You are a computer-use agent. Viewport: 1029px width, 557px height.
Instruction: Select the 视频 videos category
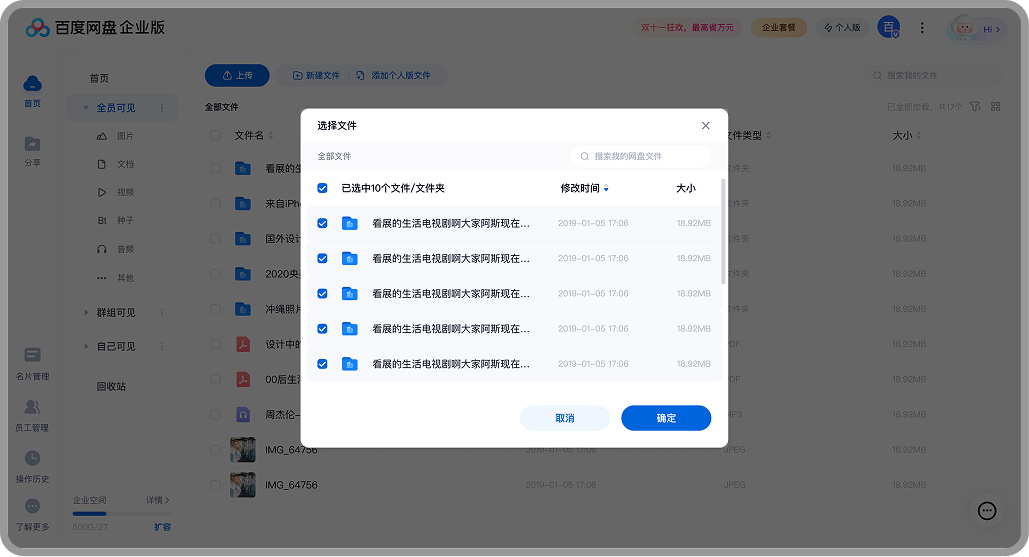pyautogui.click(x=116, y=192)
